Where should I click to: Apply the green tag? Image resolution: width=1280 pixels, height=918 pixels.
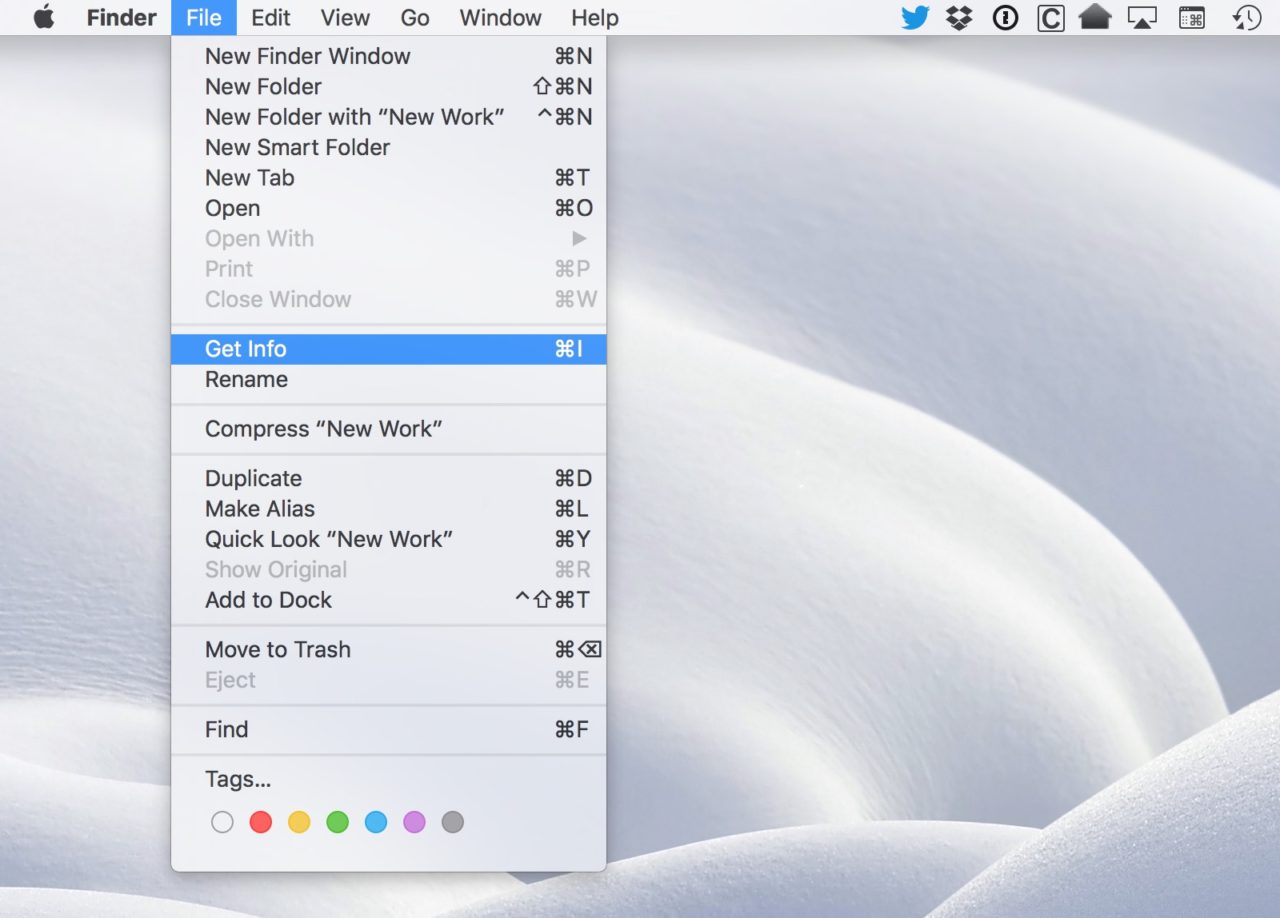(338, 822)
